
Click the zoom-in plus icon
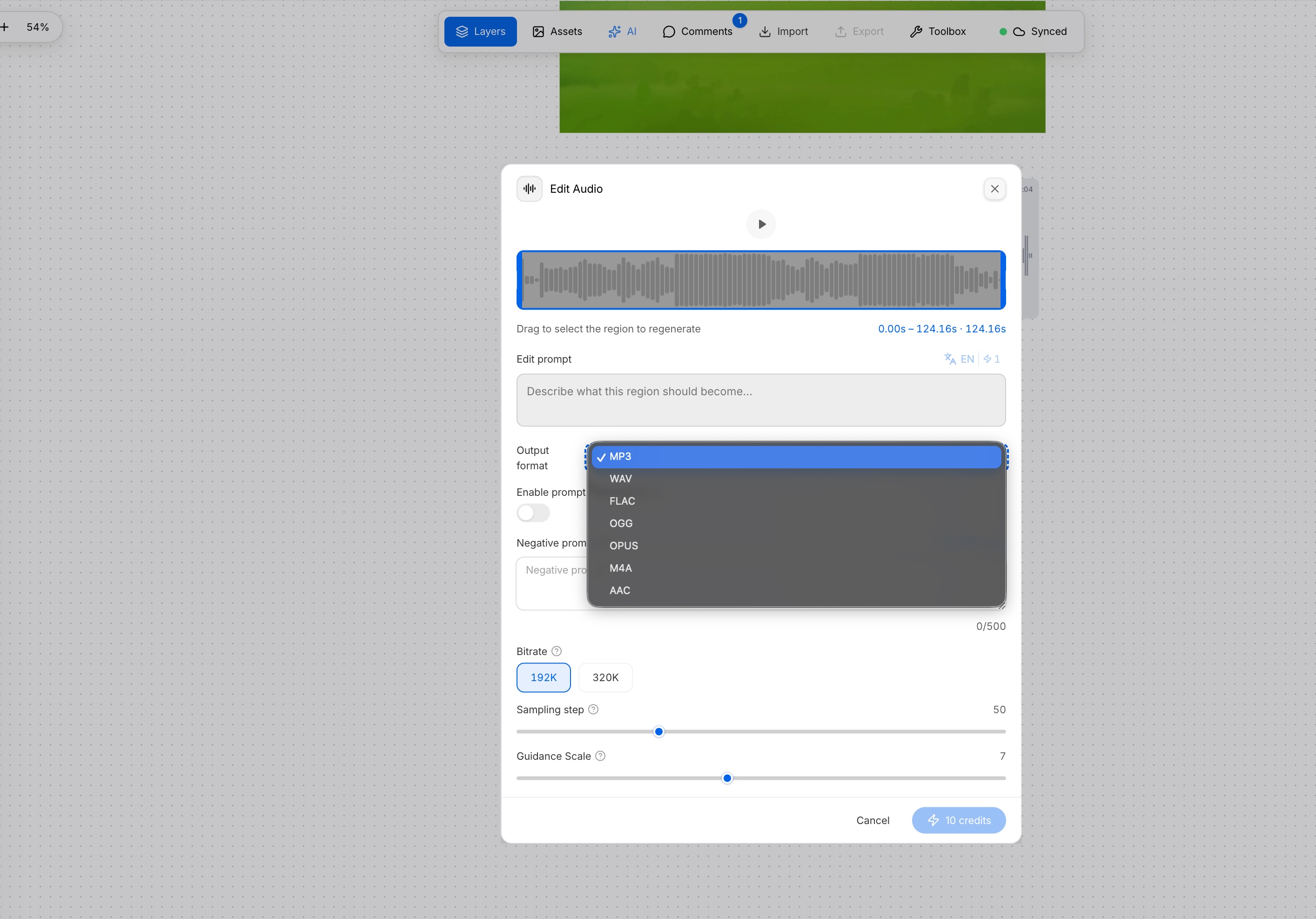(x=5, y=27)
